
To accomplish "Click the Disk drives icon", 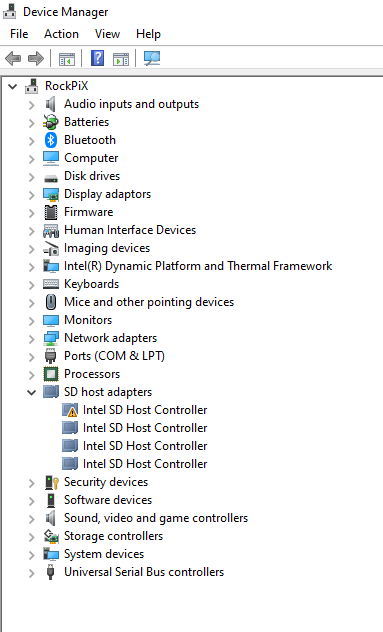I will pos(51,178).
